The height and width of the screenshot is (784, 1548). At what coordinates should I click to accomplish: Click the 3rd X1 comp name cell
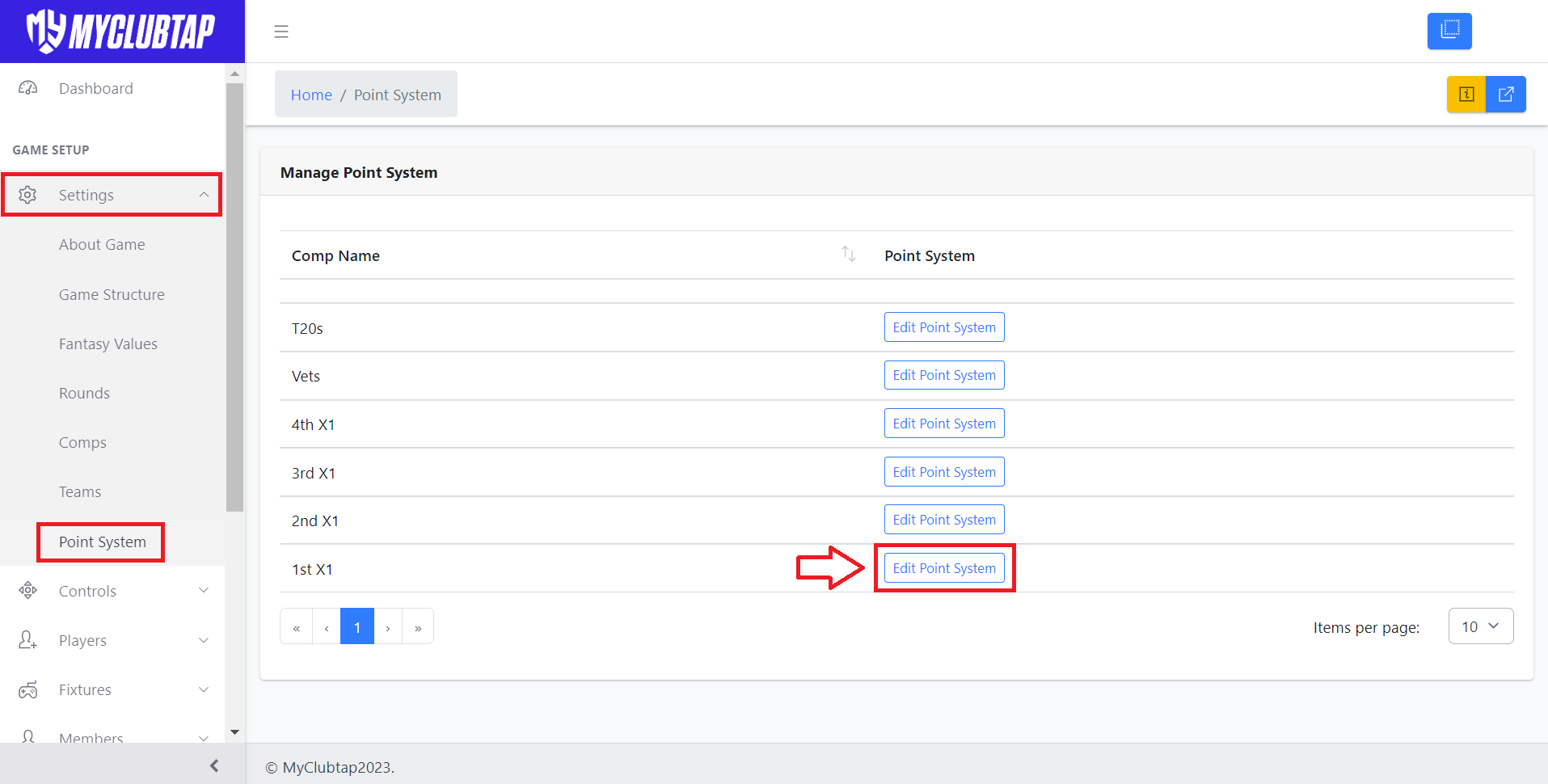click(x=314, y=473)
